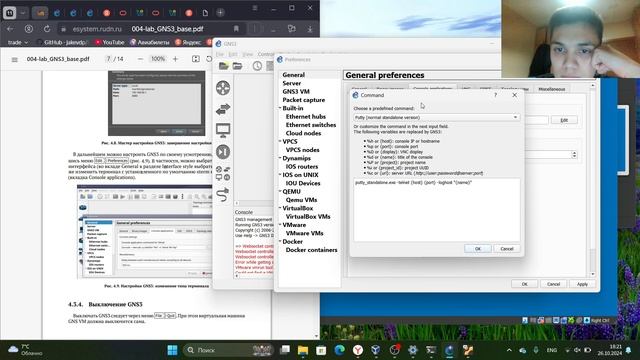640x360 pixels.
Task: Open VirtualBox from the taskbar
Action: click(376, 350)
